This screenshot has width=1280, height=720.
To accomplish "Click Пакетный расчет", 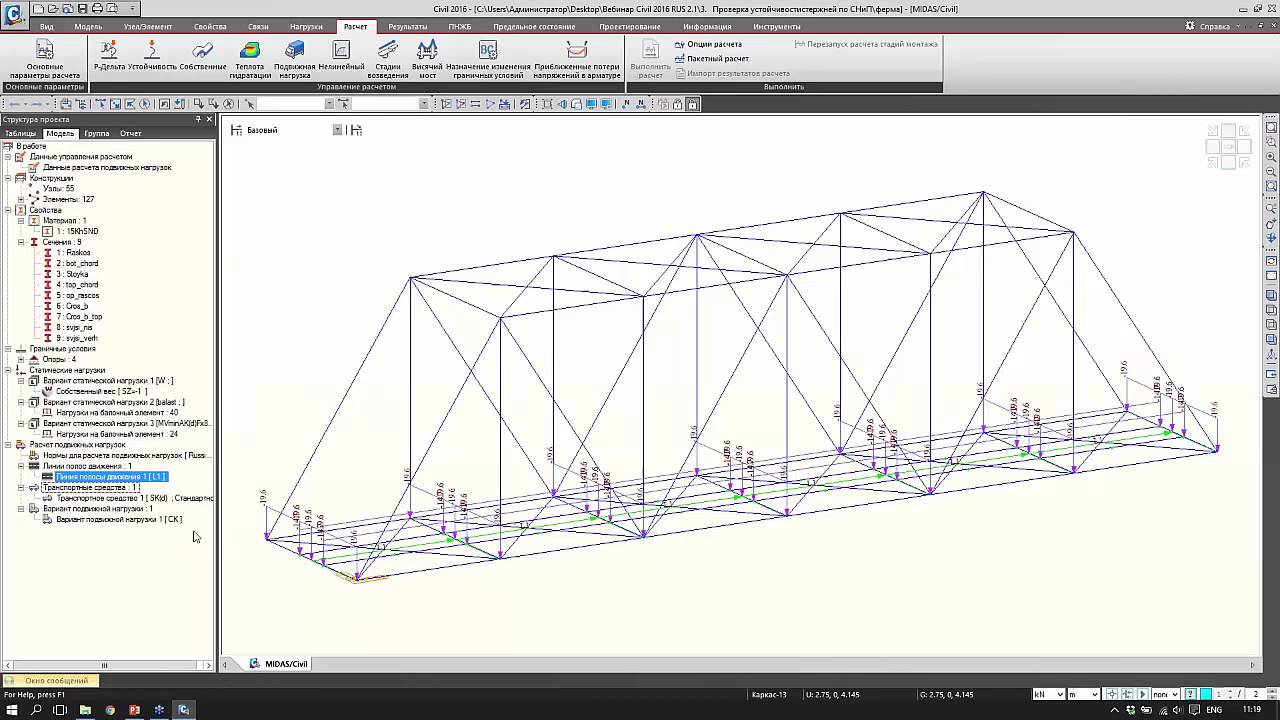I will click(x=711, y=59).
